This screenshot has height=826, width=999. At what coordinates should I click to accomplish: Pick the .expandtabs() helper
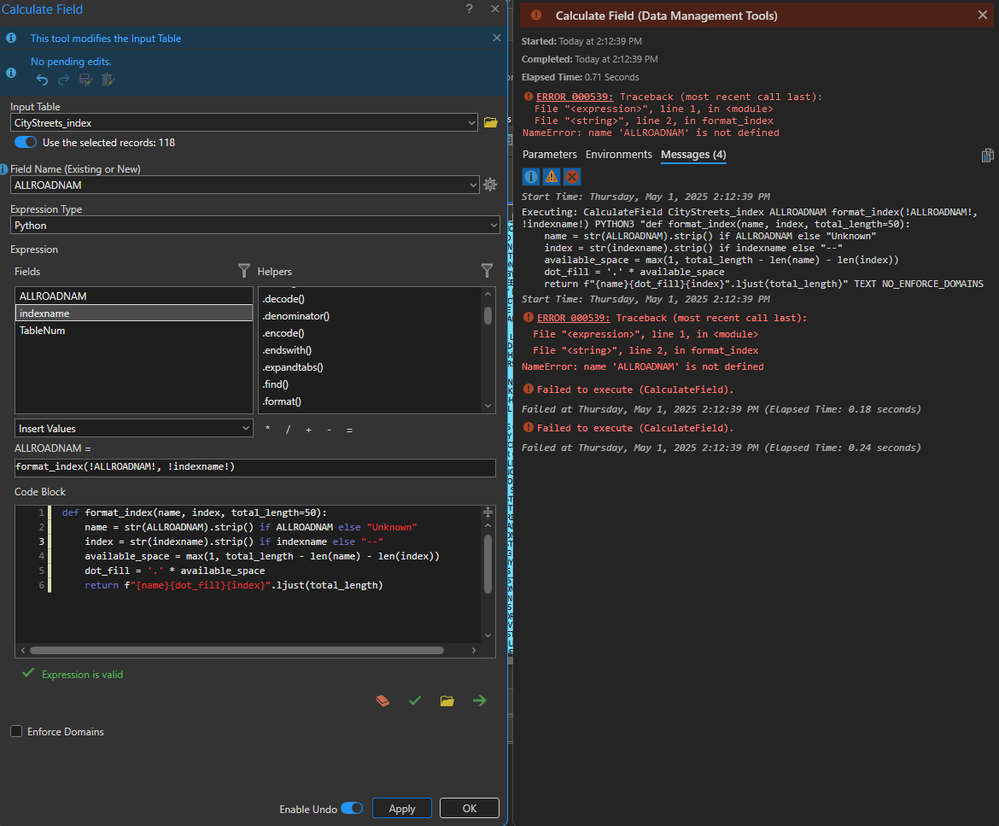[293, 368]
